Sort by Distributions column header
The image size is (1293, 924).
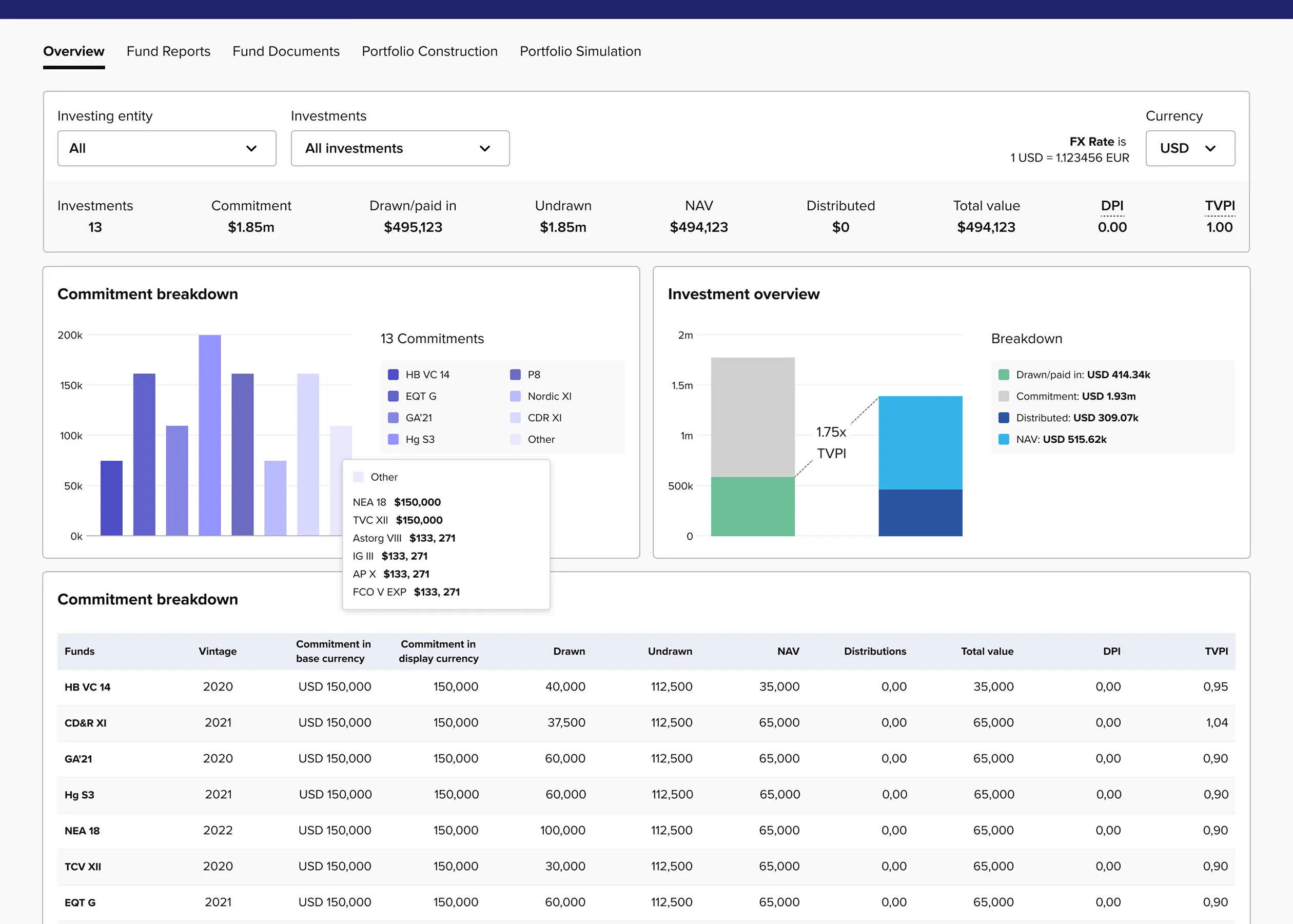coord(874,651)
